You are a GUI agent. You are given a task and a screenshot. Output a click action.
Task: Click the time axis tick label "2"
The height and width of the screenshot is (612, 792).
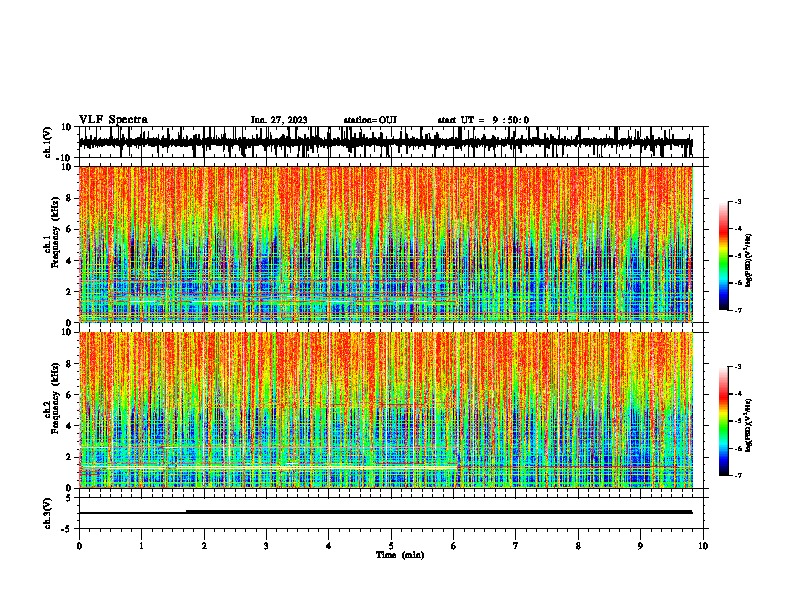pos(204,546)
